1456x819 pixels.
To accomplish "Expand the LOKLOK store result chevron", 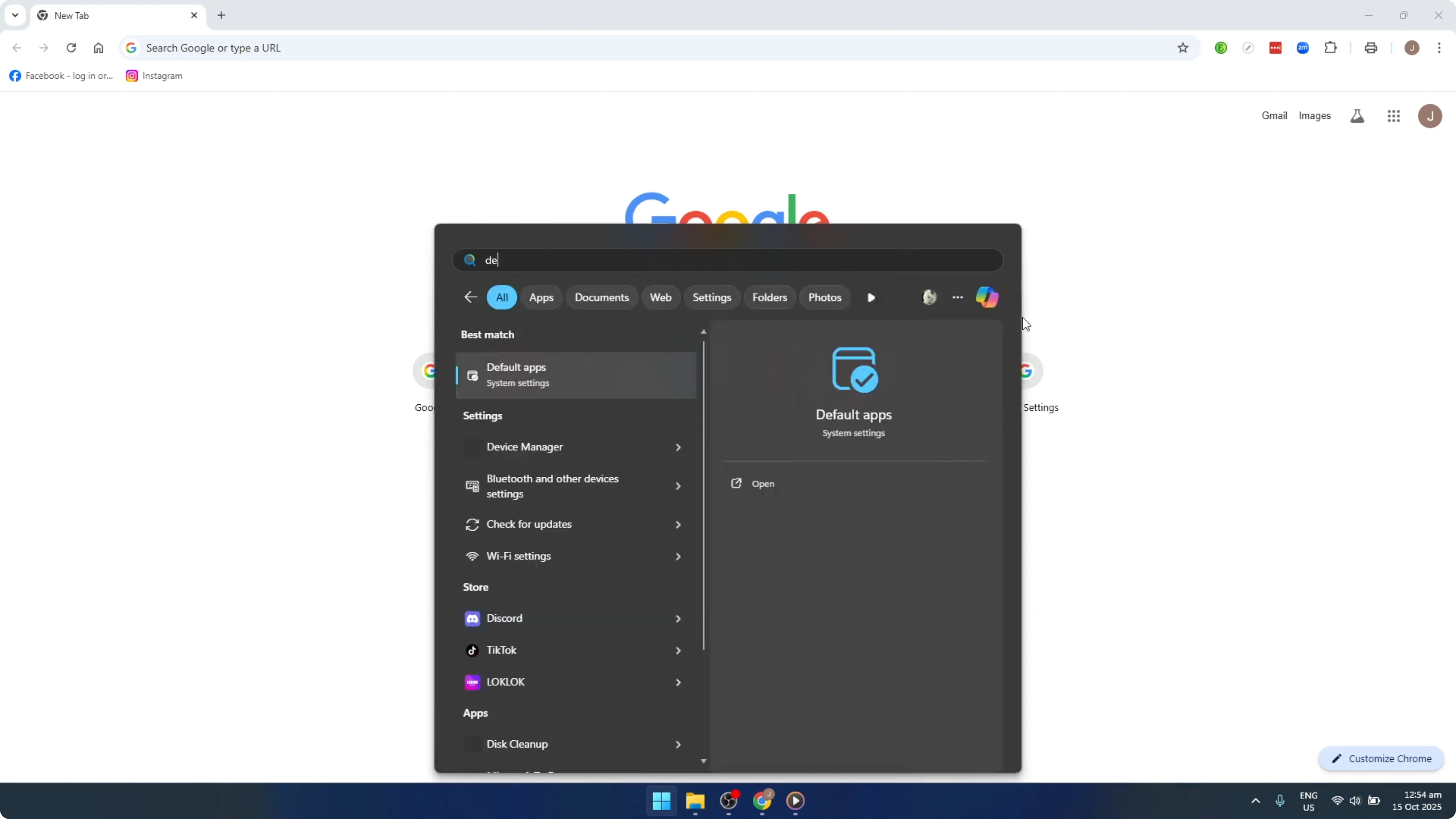I will 678,683.
